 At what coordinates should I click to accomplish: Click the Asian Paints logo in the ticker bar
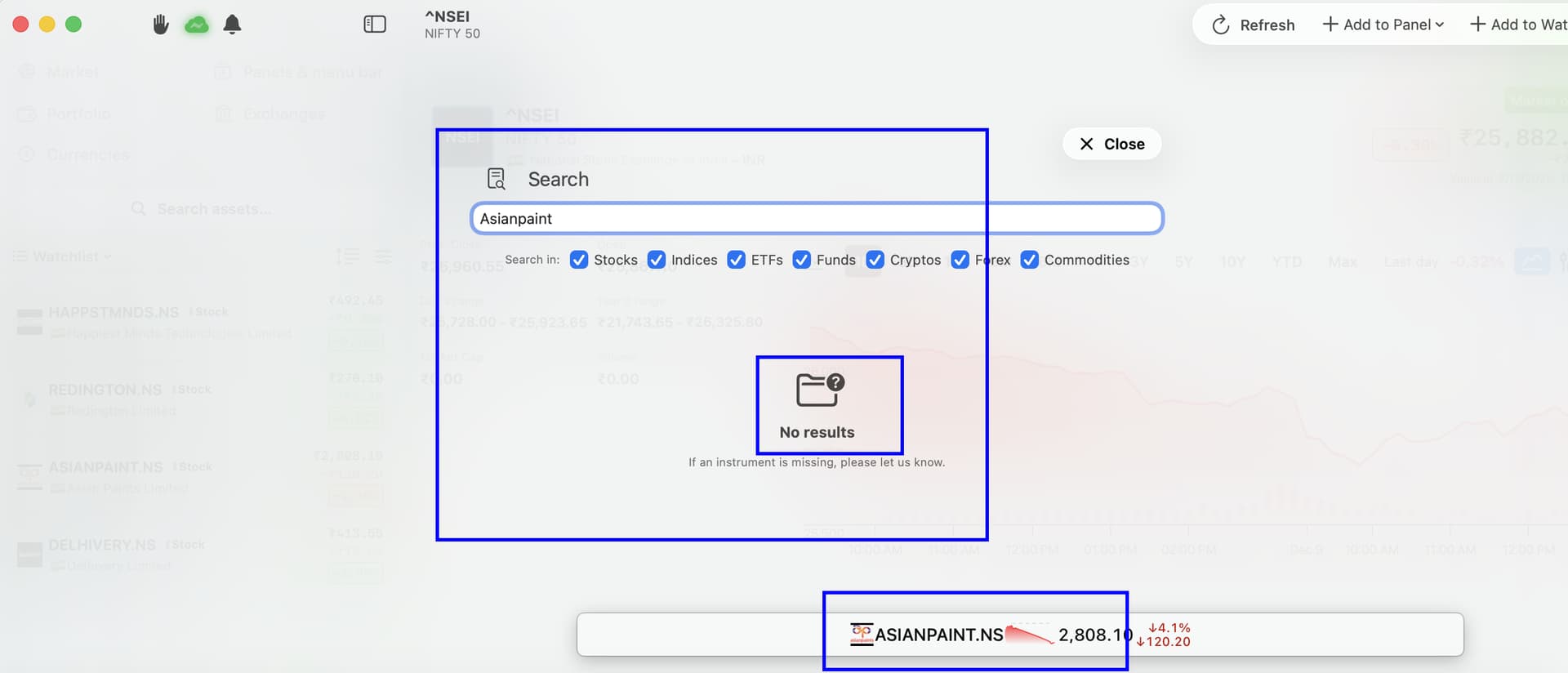coord(861,634)
